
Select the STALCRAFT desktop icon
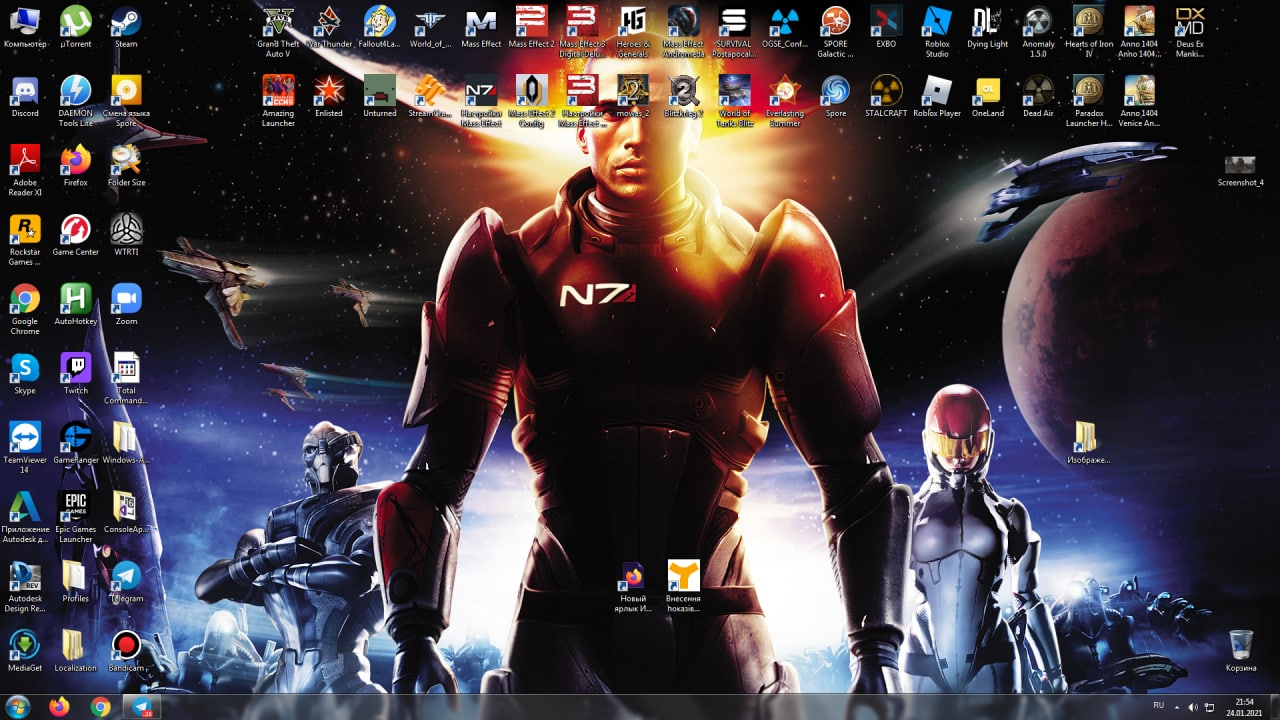coord(886,96)
